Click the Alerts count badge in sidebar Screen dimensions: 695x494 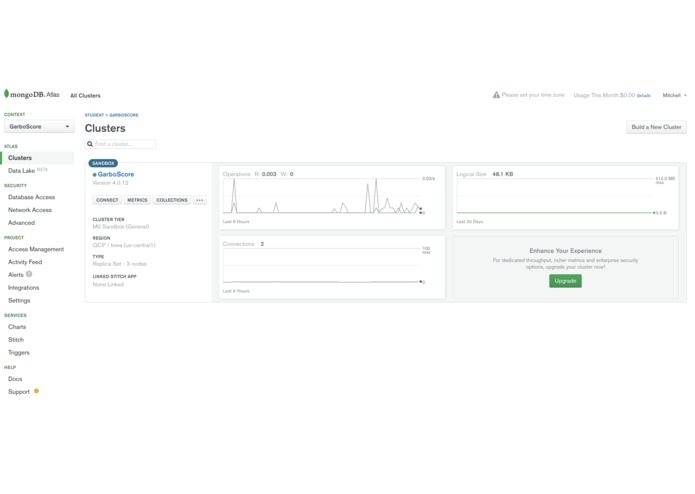pyautogui.click(x=29, y=274)
